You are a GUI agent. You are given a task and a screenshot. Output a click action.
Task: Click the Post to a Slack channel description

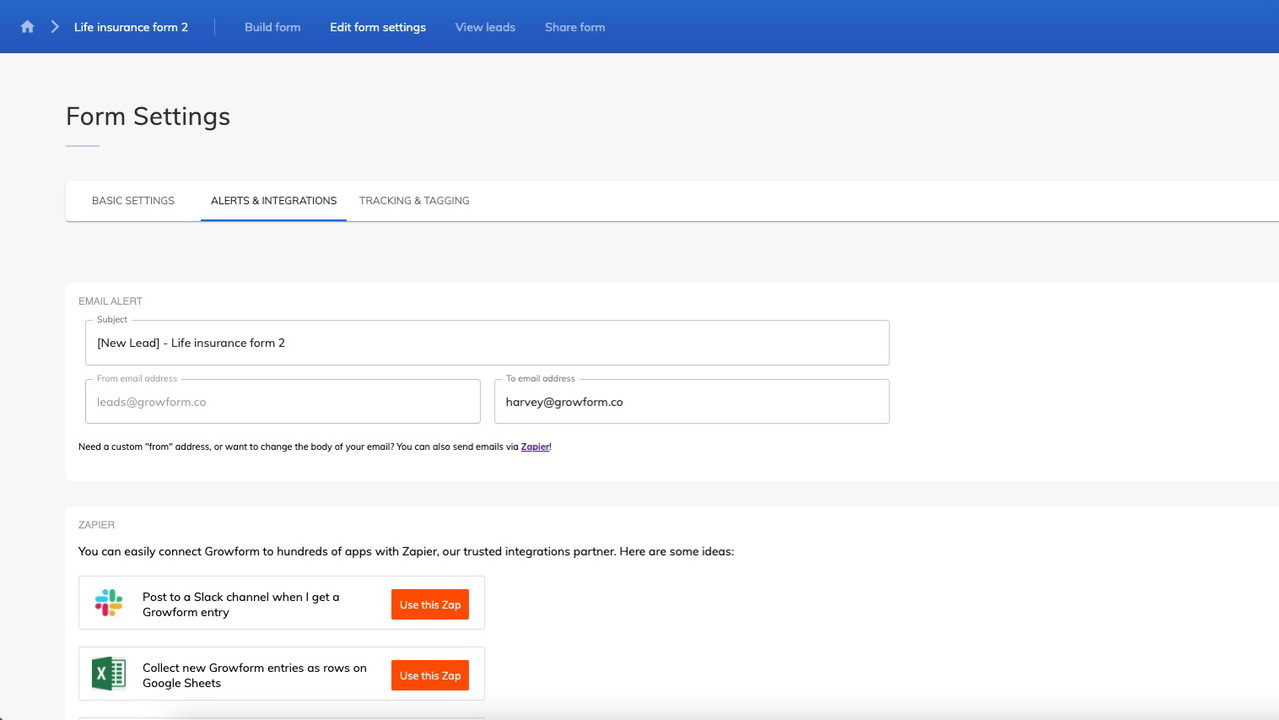pos(241,604)
